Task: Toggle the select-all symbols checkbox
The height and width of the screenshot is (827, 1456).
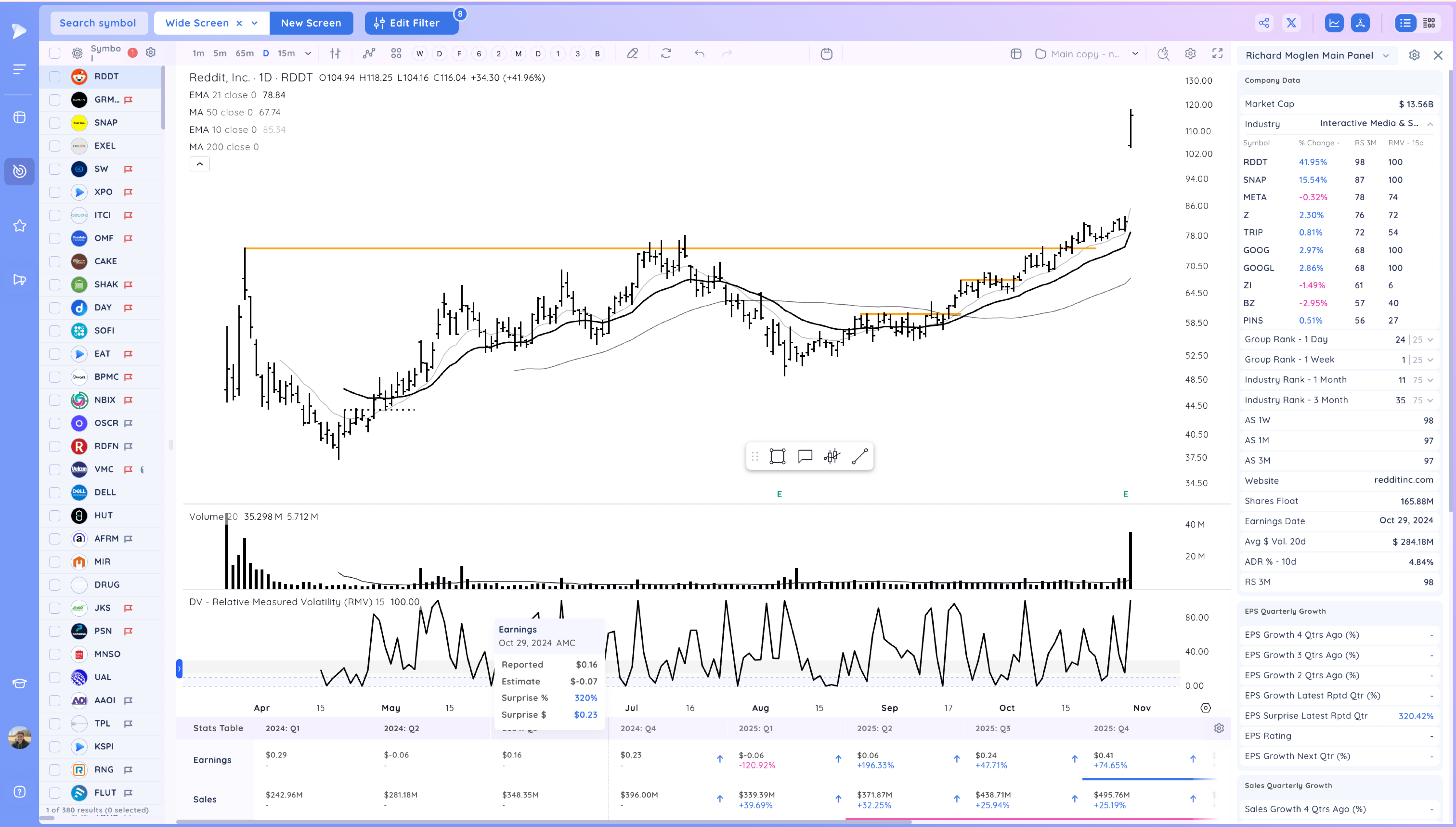Action: [x=55, y=53]
